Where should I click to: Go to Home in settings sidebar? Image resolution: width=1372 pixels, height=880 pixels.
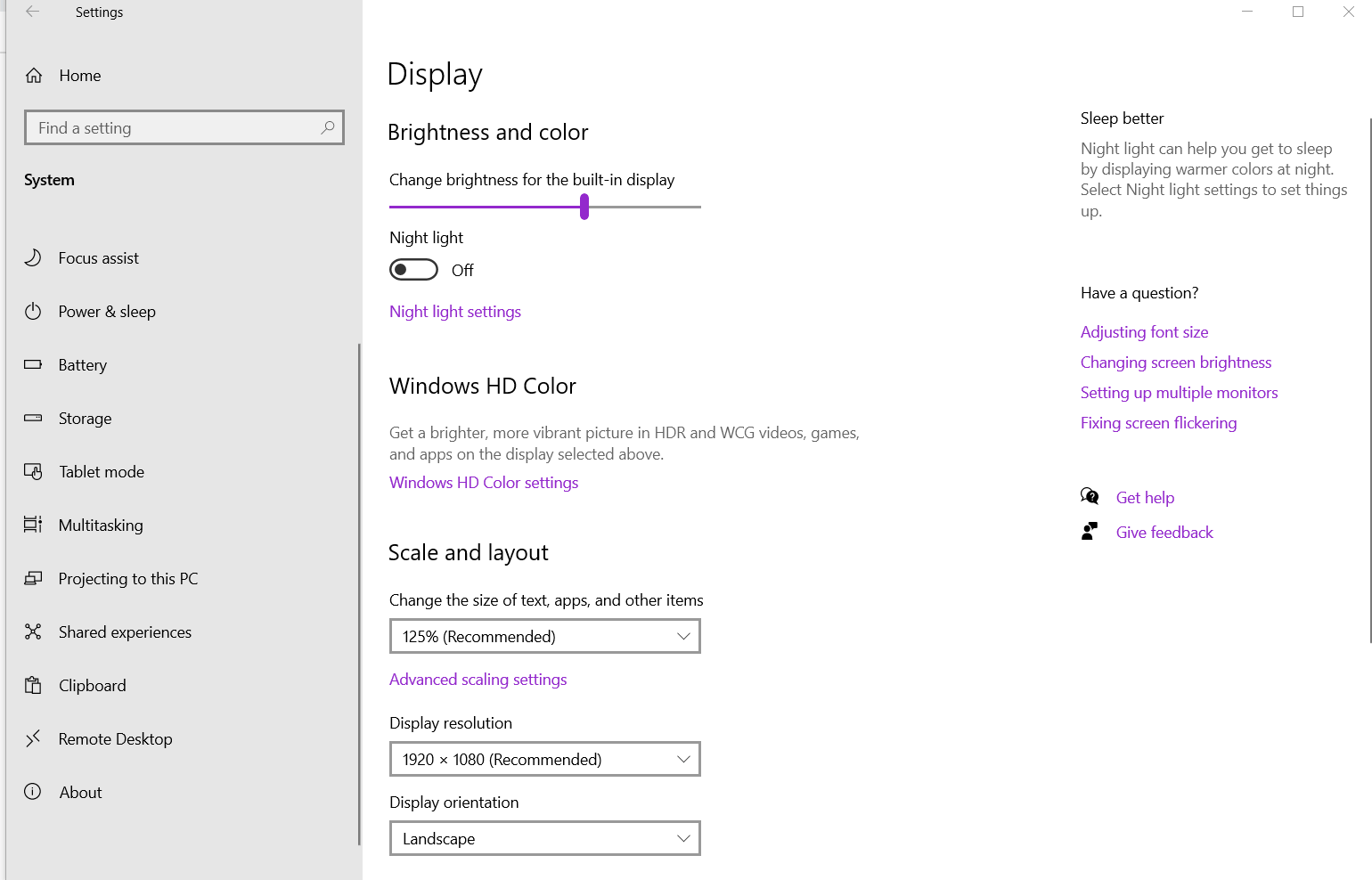tap(80, 76)
